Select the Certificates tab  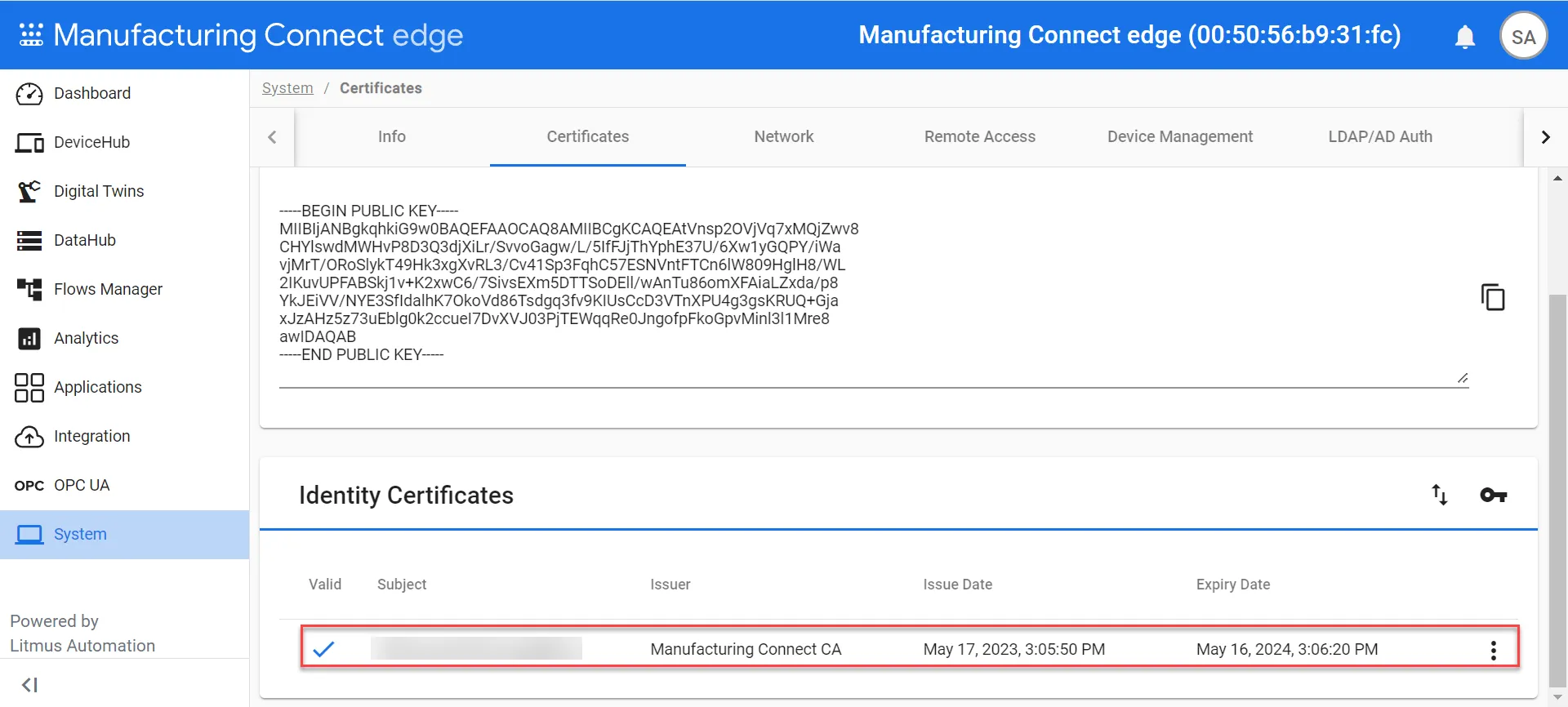pos(588,136)
